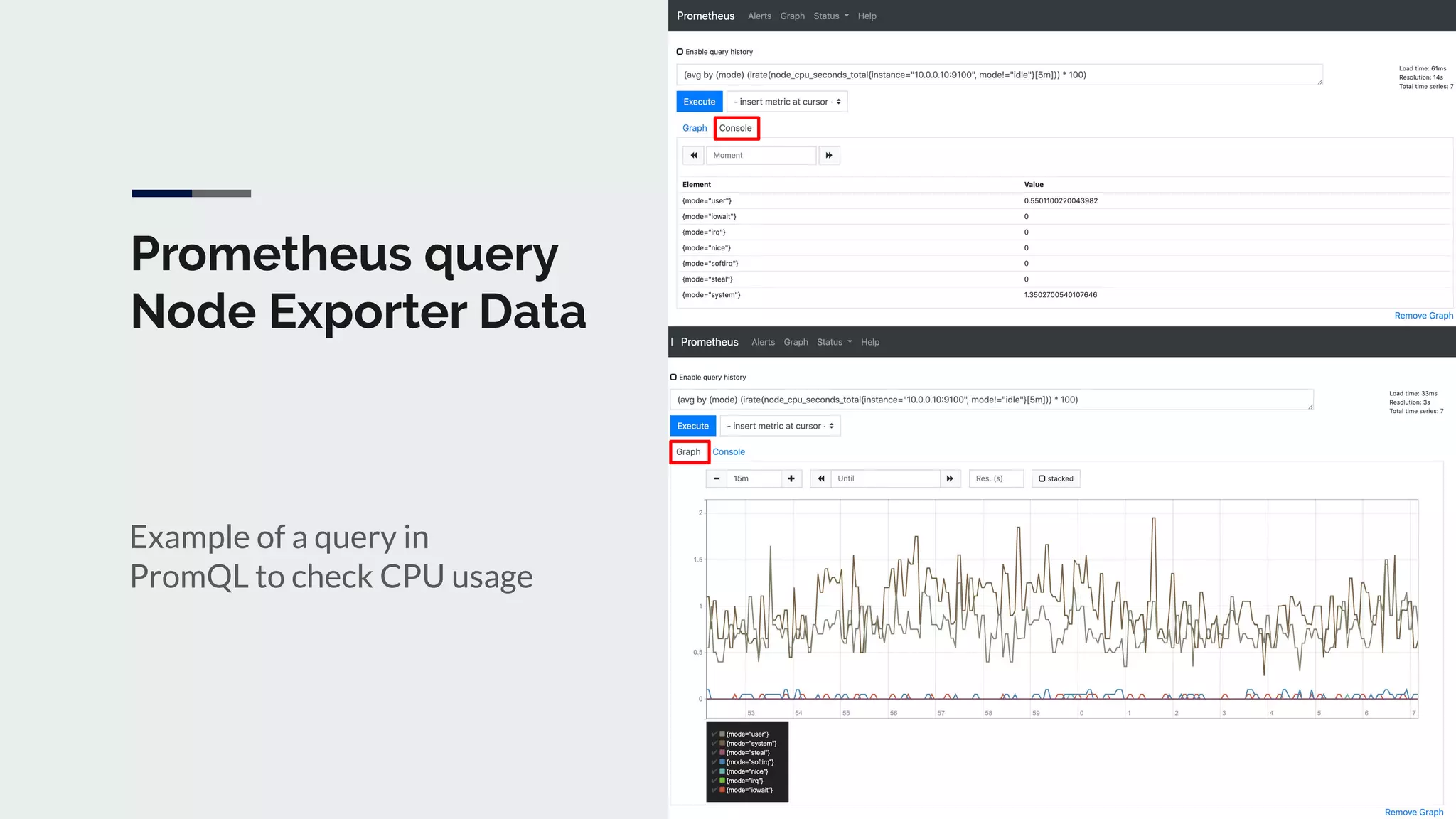The width and height of the screenshot is (1456, 819).
Task: Click the Moment time input field
Action: tap(761, 155)
